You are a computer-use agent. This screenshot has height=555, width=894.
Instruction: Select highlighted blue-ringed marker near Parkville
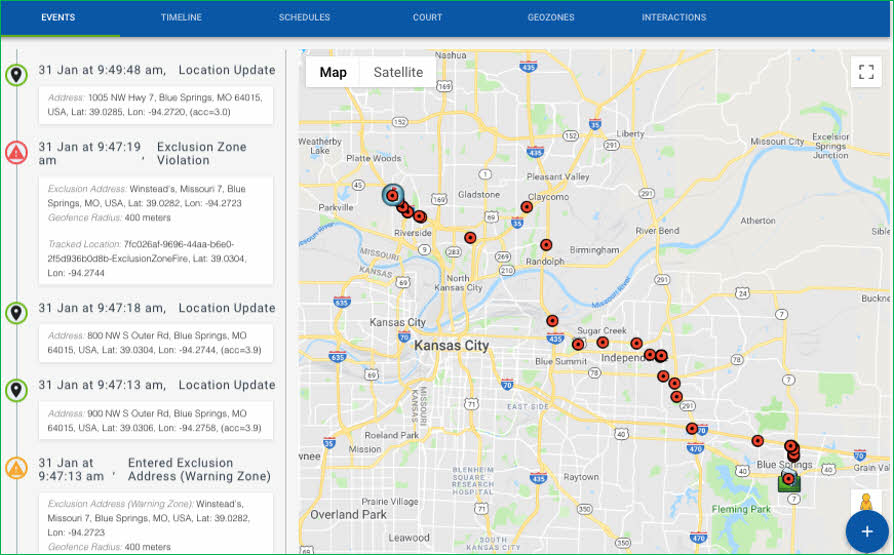392,196
